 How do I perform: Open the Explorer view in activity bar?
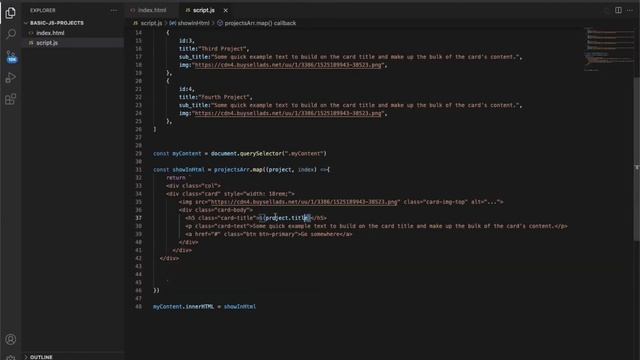(x=11, y=13)
